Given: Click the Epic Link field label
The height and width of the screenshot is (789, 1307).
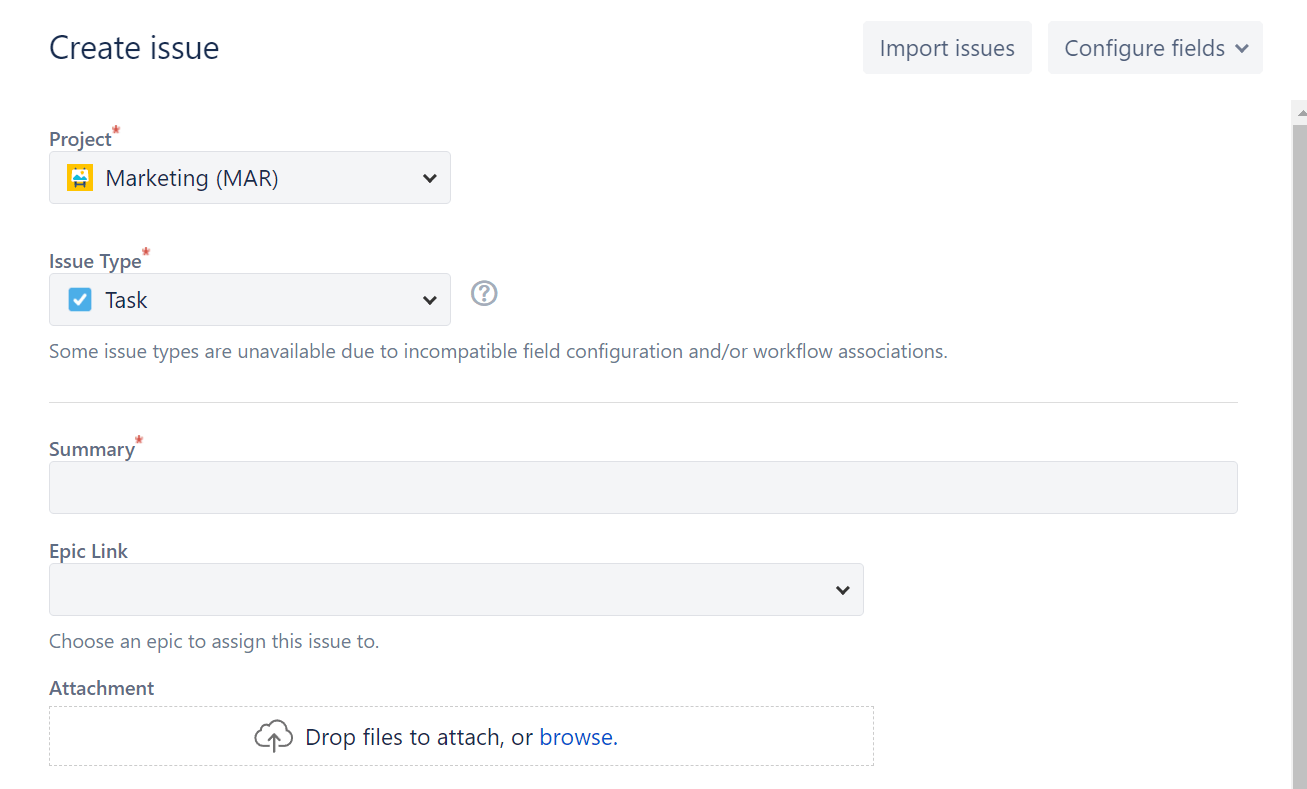Looking at the screenshot, I should pyautogui.click(x=88, y=551).
